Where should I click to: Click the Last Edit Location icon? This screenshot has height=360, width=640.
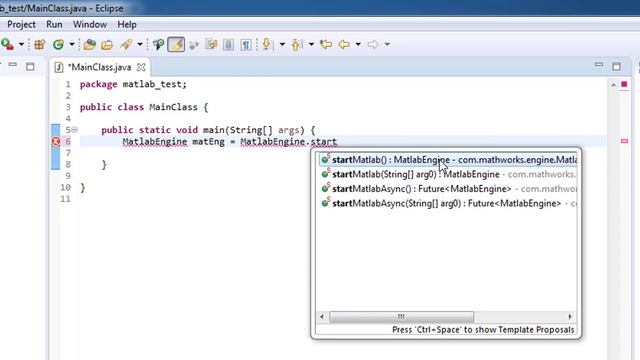(x=326, y=44)
